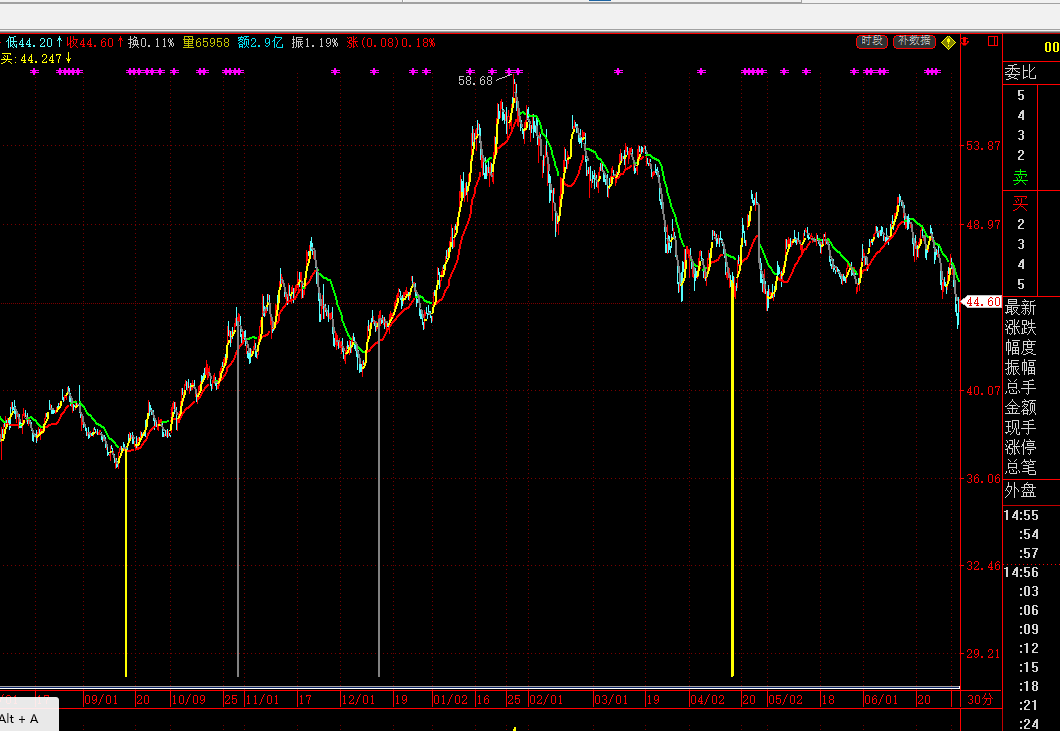This screenshot has width=1060, height=731.
Task: Click the green 卖 sell label
Action: coord(1020,177)
